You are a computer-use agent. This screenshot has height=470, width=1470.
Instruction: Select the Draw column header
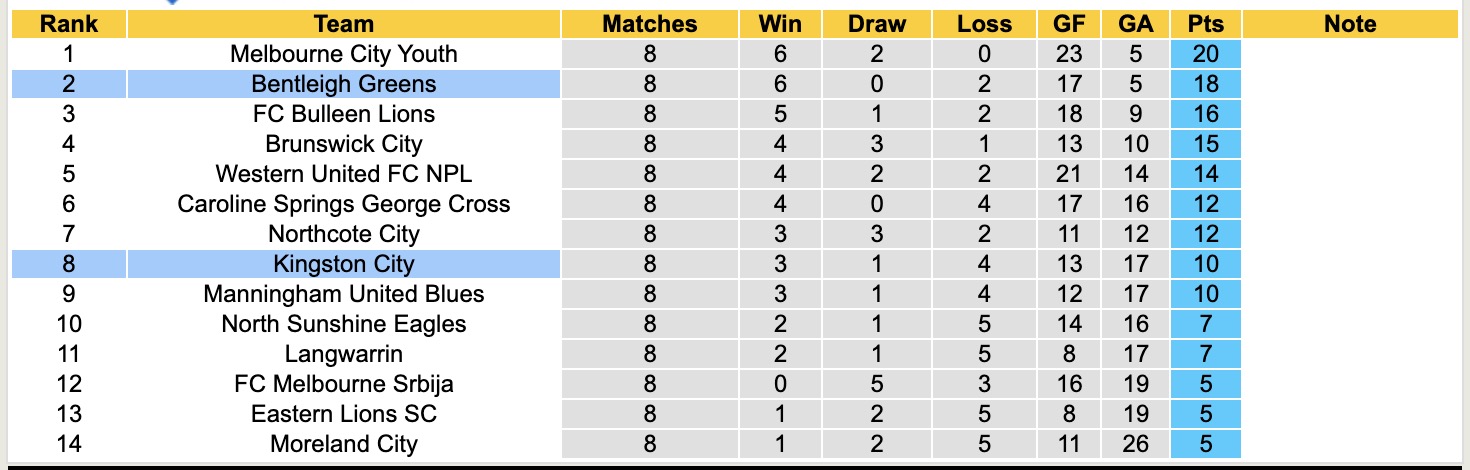pos(876,24)
